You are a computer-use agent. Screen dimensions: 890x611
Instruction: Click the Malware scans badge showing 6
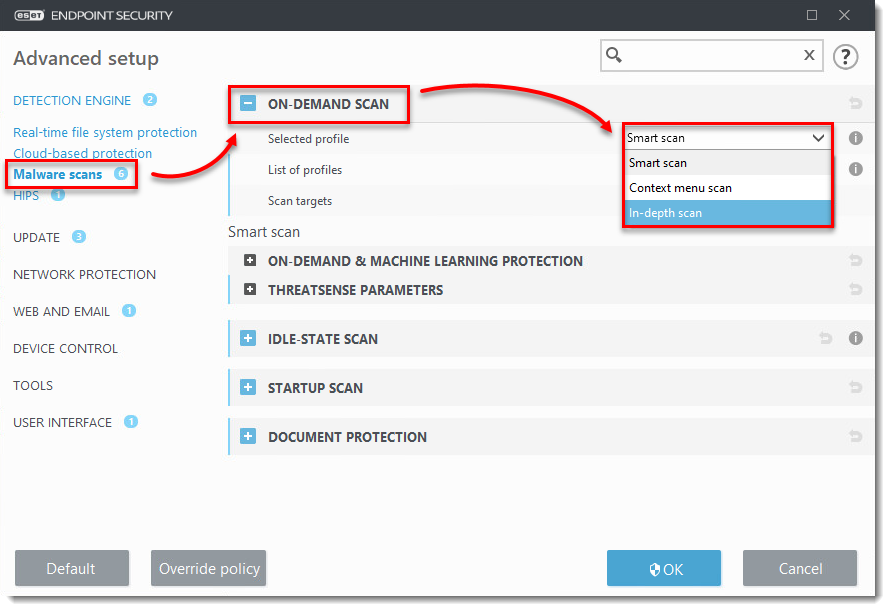tap(121, 173)
